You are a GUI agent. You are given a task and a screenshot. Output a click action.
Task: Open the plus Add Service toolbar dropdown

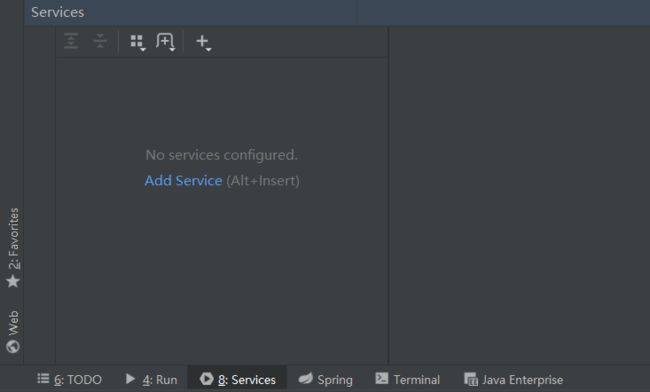pyautogui.click(x=203, y=42)
